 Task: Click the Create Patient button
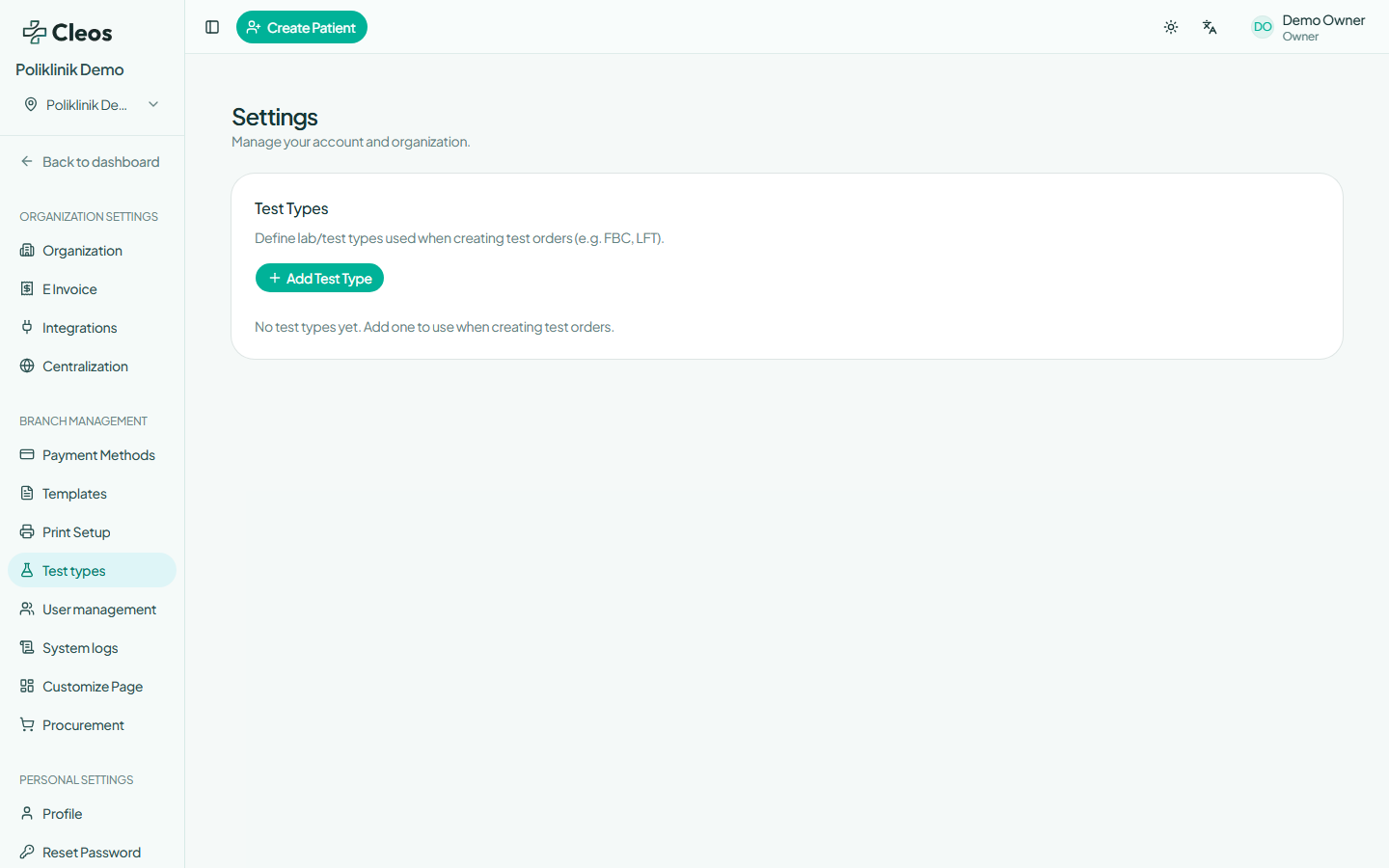pyautogui.click(x=302, y=27)
